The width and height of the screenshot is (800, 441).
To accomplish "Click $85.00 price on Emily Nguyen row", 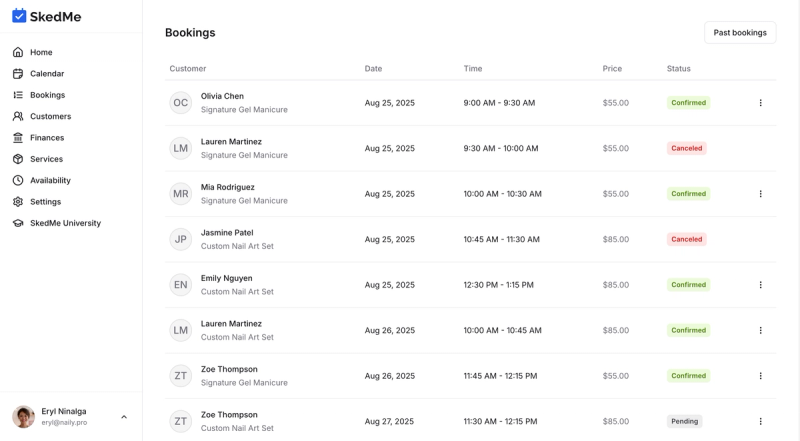I will coord(616,285).
